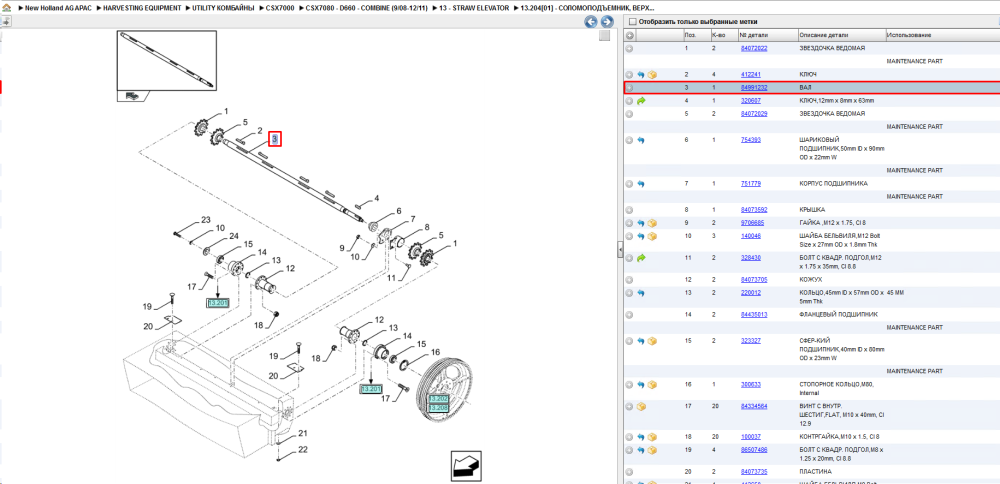1000x484 pixels.
Task: Enable 'Отобразить только выбранные метки' checkbox
Action: tap(632, 22)
